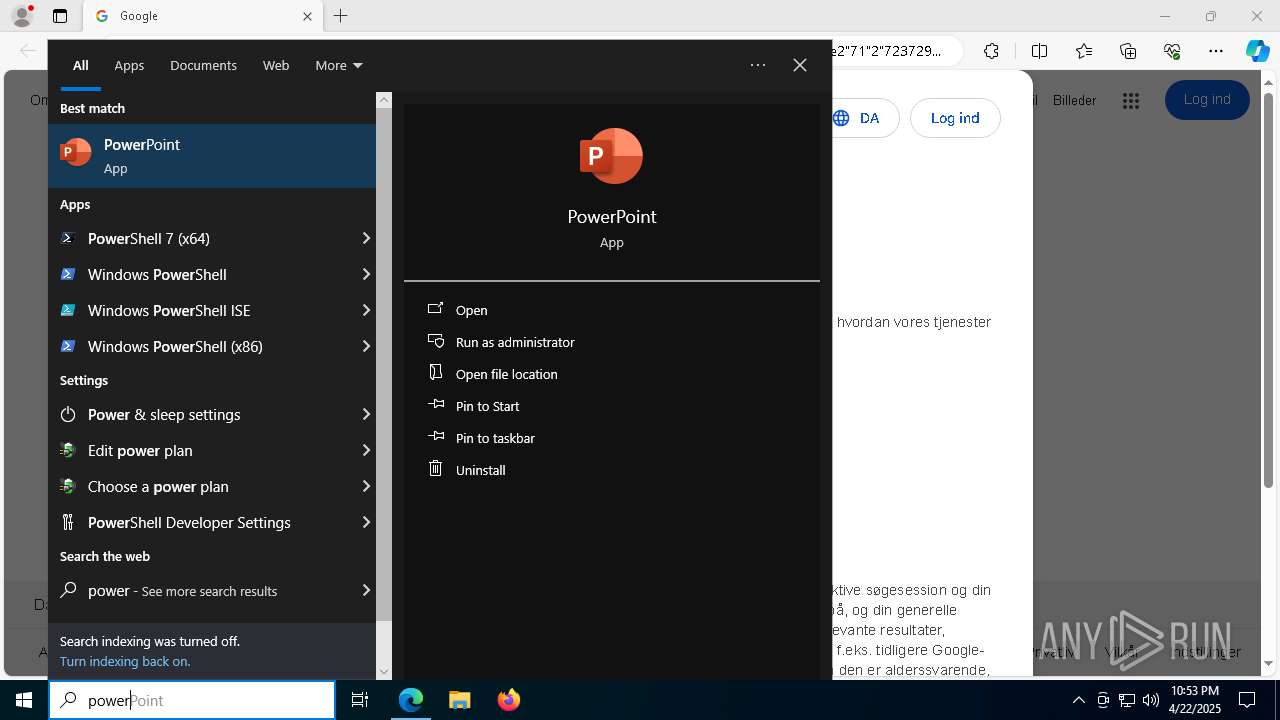Click the Open action icon
This screenshot has height=720, width=1280.
click(x=435, y=309)
